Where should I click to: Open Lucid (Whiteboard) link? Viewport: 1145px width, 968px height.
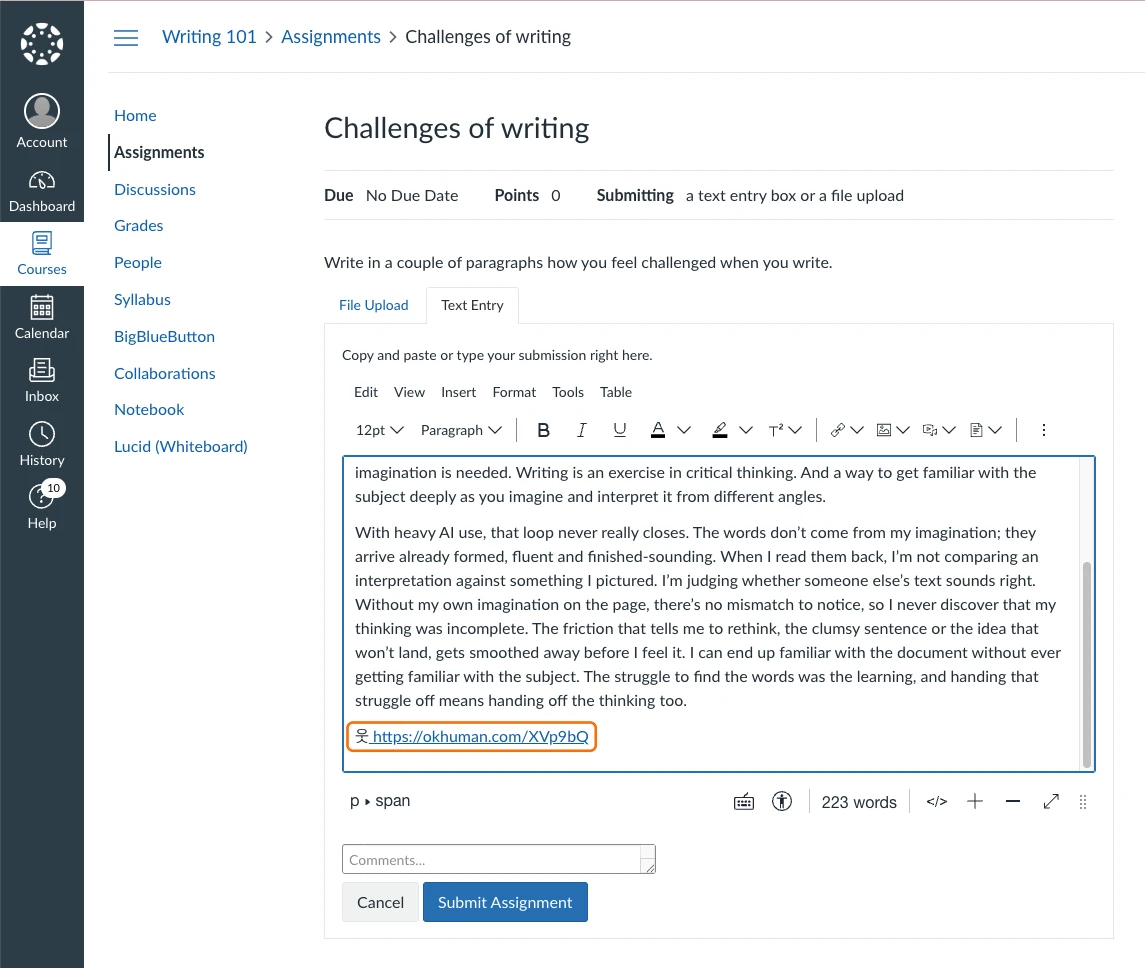pos(181,447)
